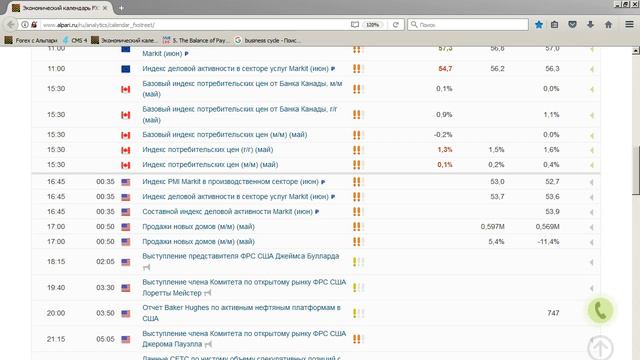Open a new tab with the plus button
The width and height of the screenshot is (640, 360).
click(x=121, y=8)
